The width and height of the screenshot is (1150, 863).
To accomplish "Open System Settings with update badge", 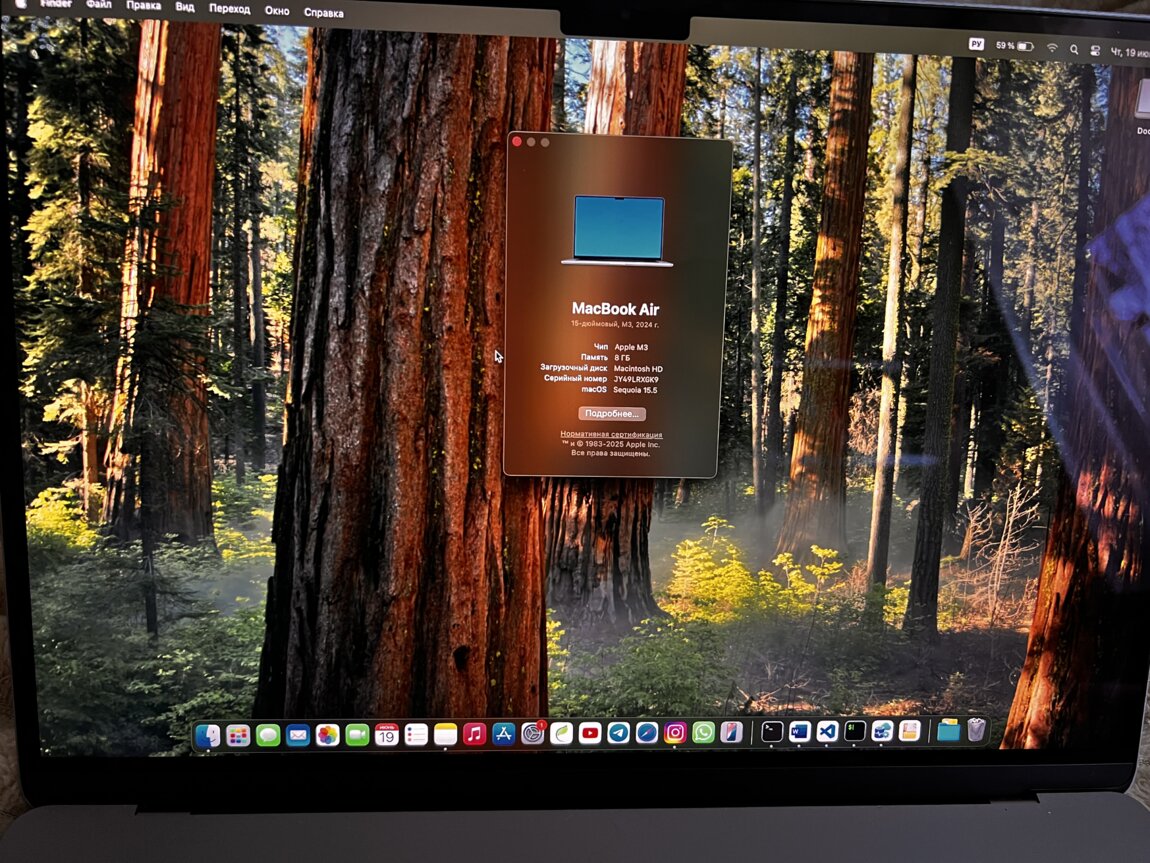I will tap(532, 734).
